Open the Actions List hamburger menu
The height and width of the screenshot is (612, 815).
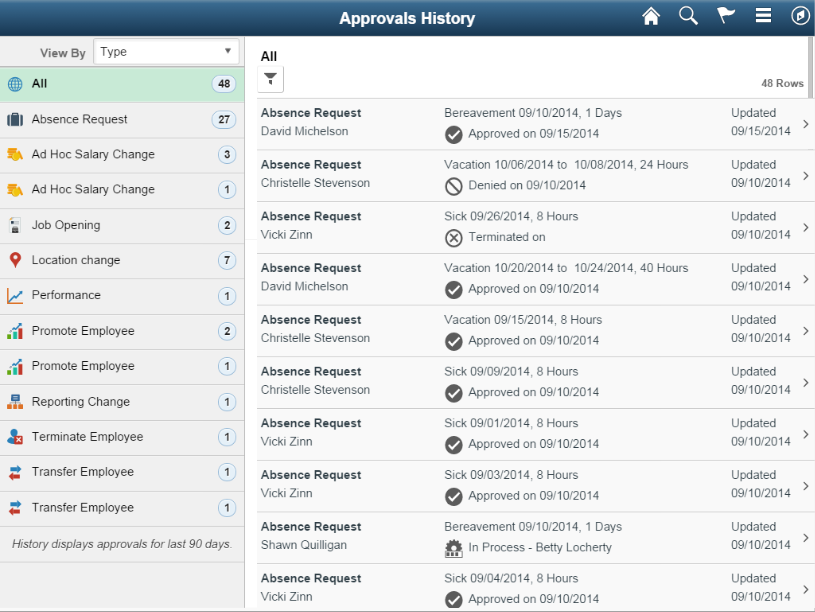[x=761, y=16]
